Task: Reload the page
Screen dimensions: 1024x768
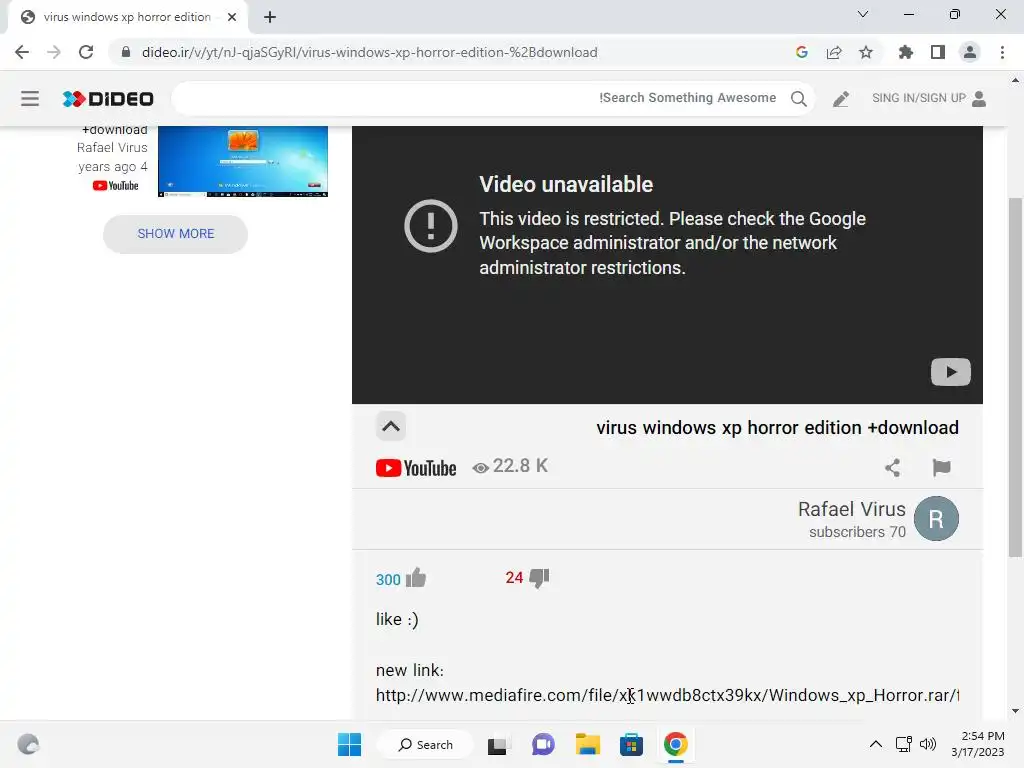Action: [86, 52]
